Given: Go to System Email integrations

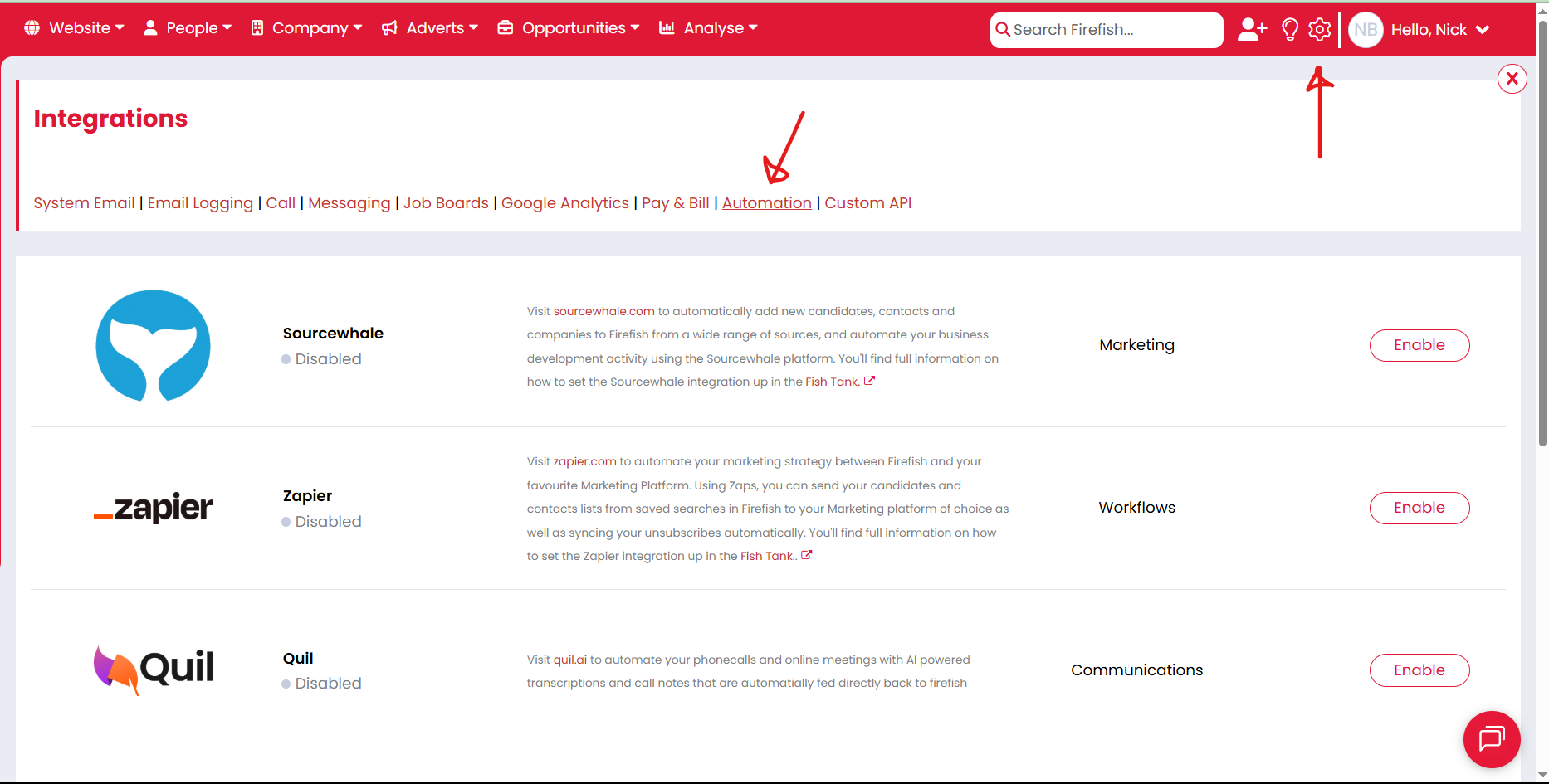Looking at the screenshot, I should 84,203.
